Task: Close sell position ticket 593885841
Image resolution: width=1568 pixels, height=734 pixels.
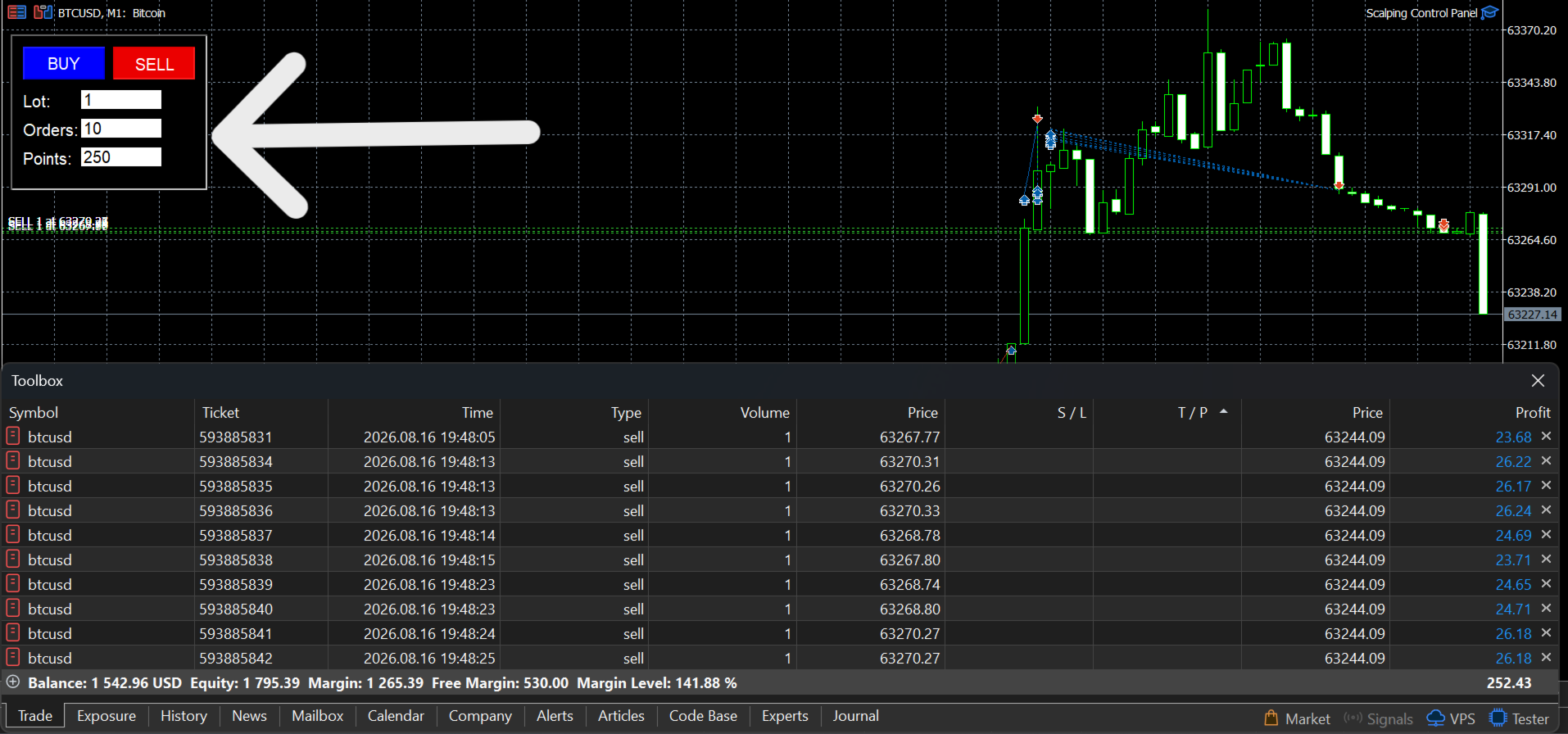Action: coord(1546,633)
